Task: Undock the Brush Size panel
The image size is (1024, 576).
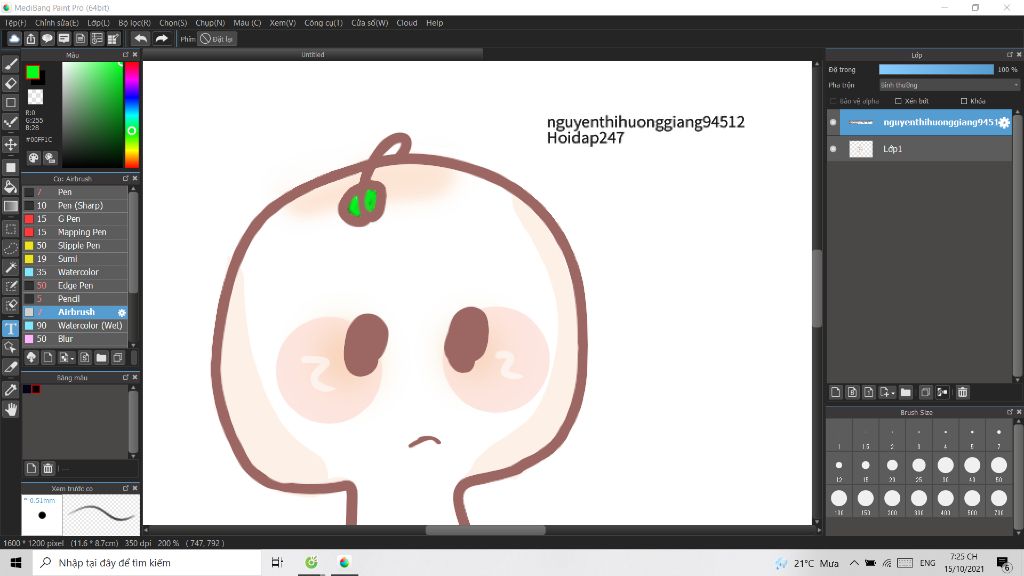Action: (1010, 412)
